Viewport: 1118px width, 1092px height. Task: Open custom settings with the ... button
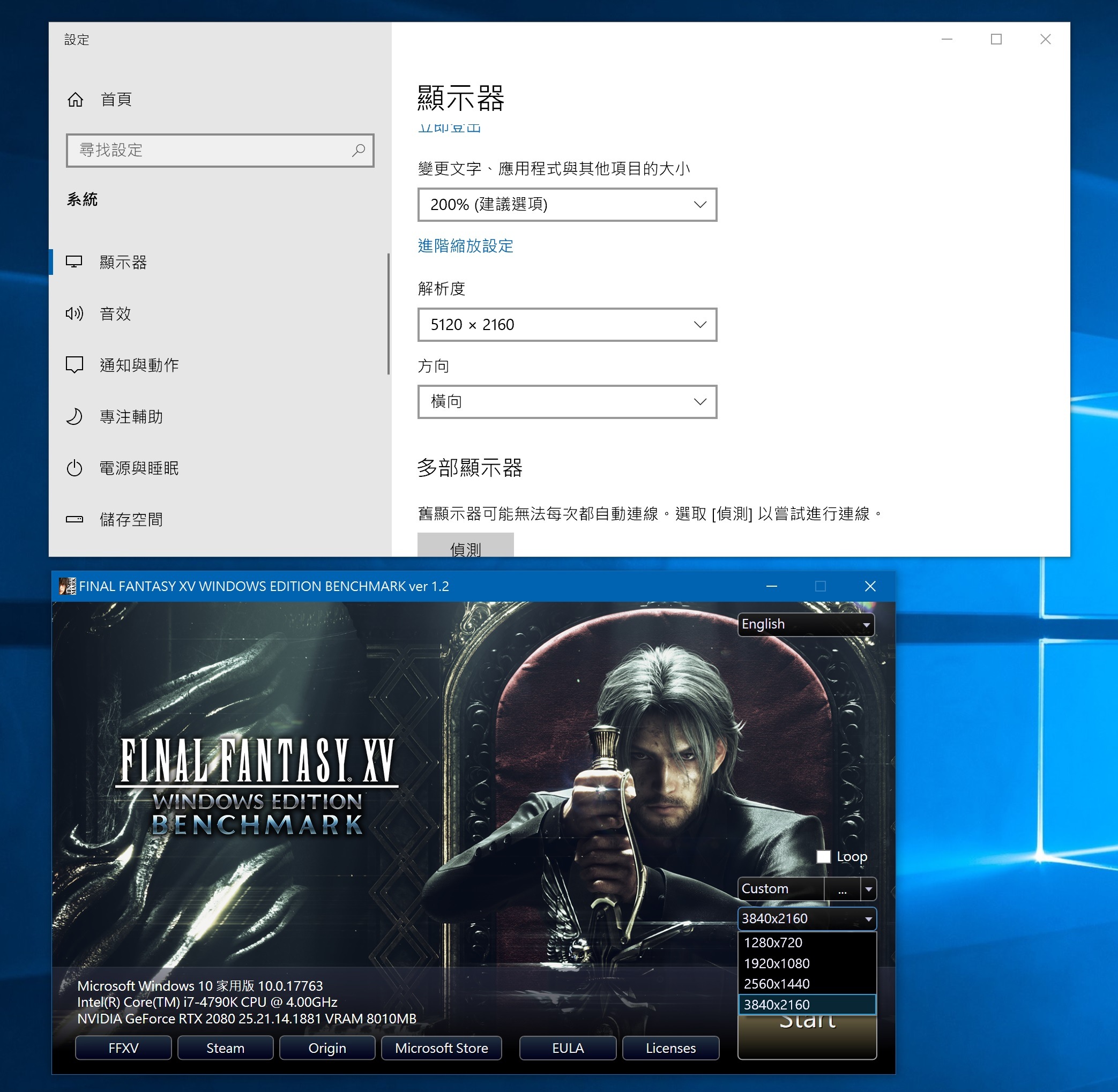click(x=842, y=889)
